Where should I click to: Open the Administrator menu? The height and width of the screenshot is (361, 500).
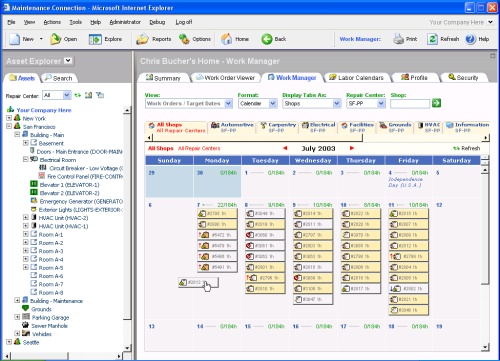[x=125, y=22]
